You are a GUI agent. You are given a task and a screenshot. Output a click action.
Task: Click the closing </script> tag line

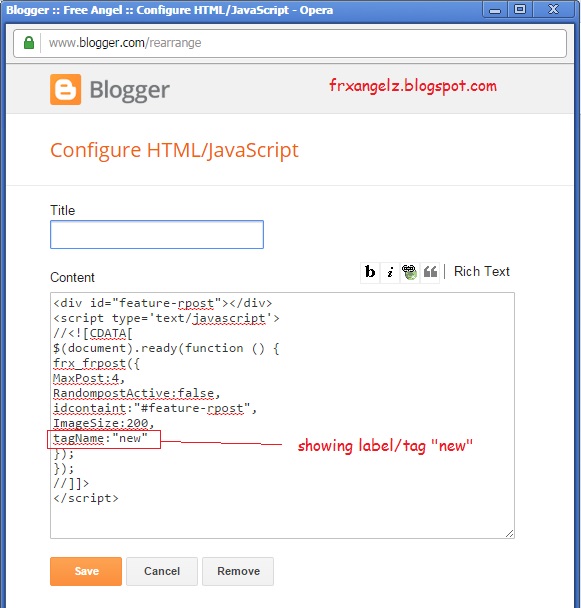86,498
